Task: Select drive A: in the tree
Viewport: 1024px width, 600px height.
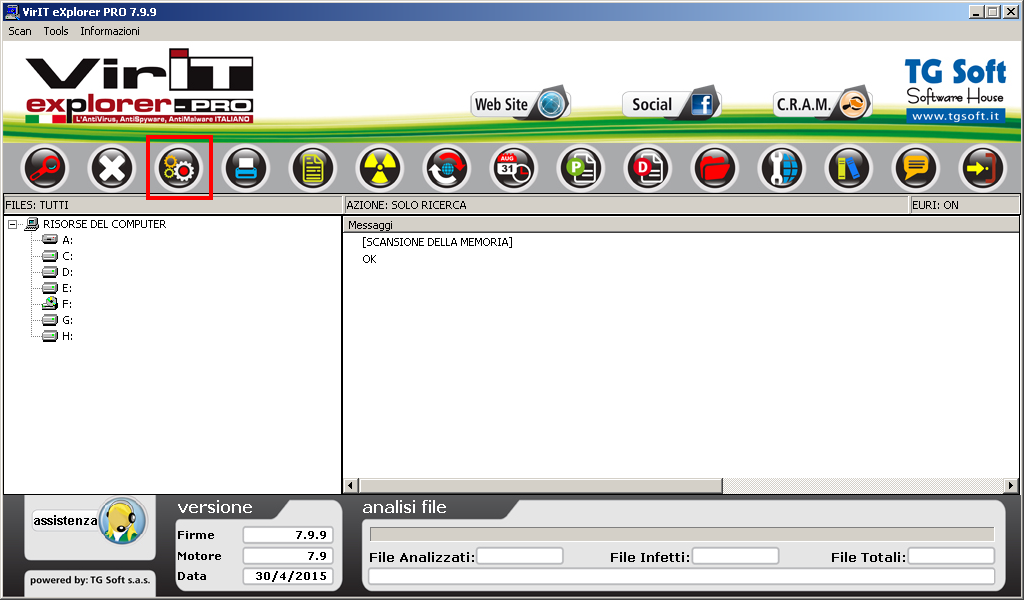Action: tap(67, 240)
